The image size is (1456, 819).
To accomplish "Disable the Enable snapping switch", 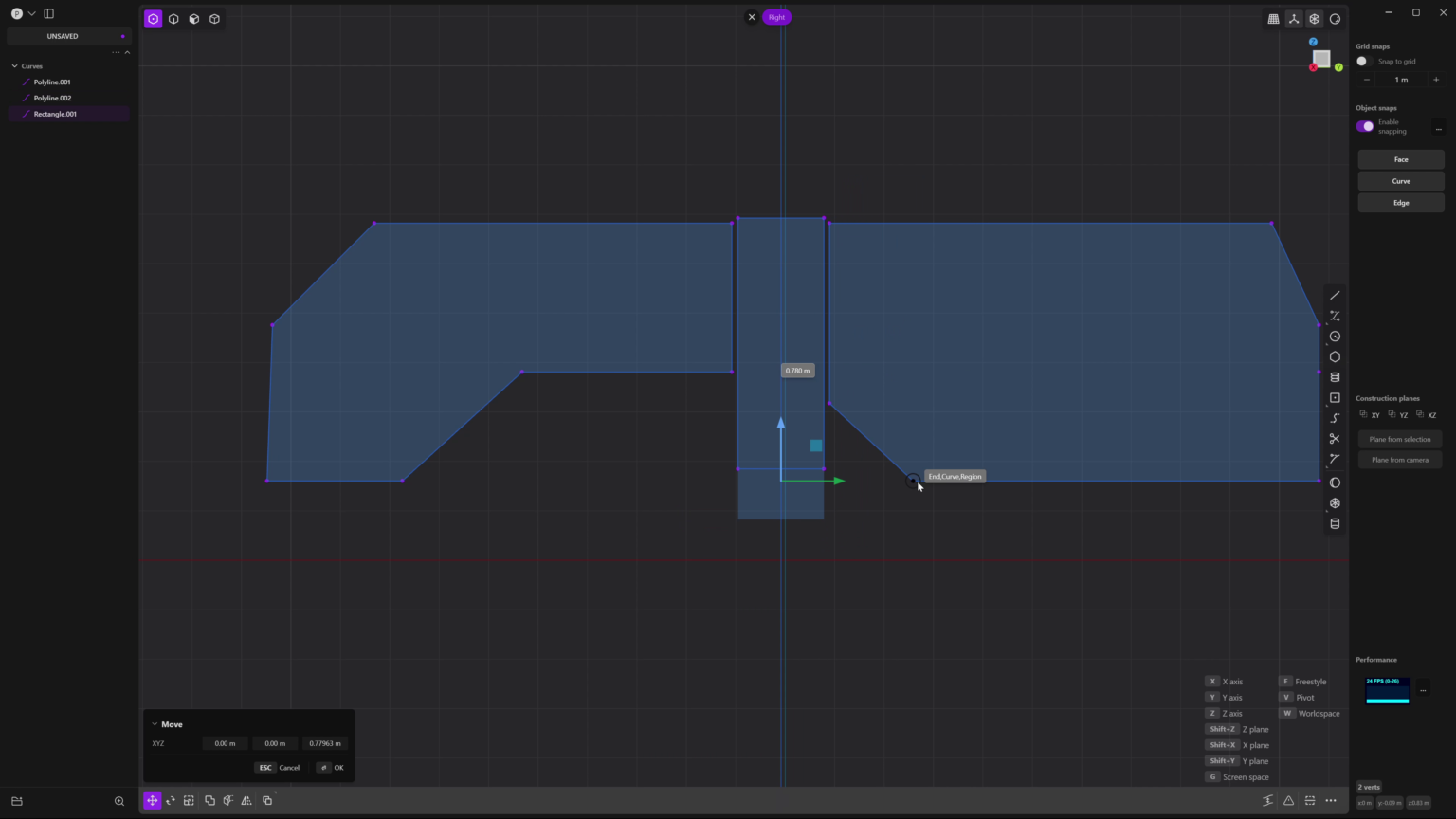I will point(1365,126).
